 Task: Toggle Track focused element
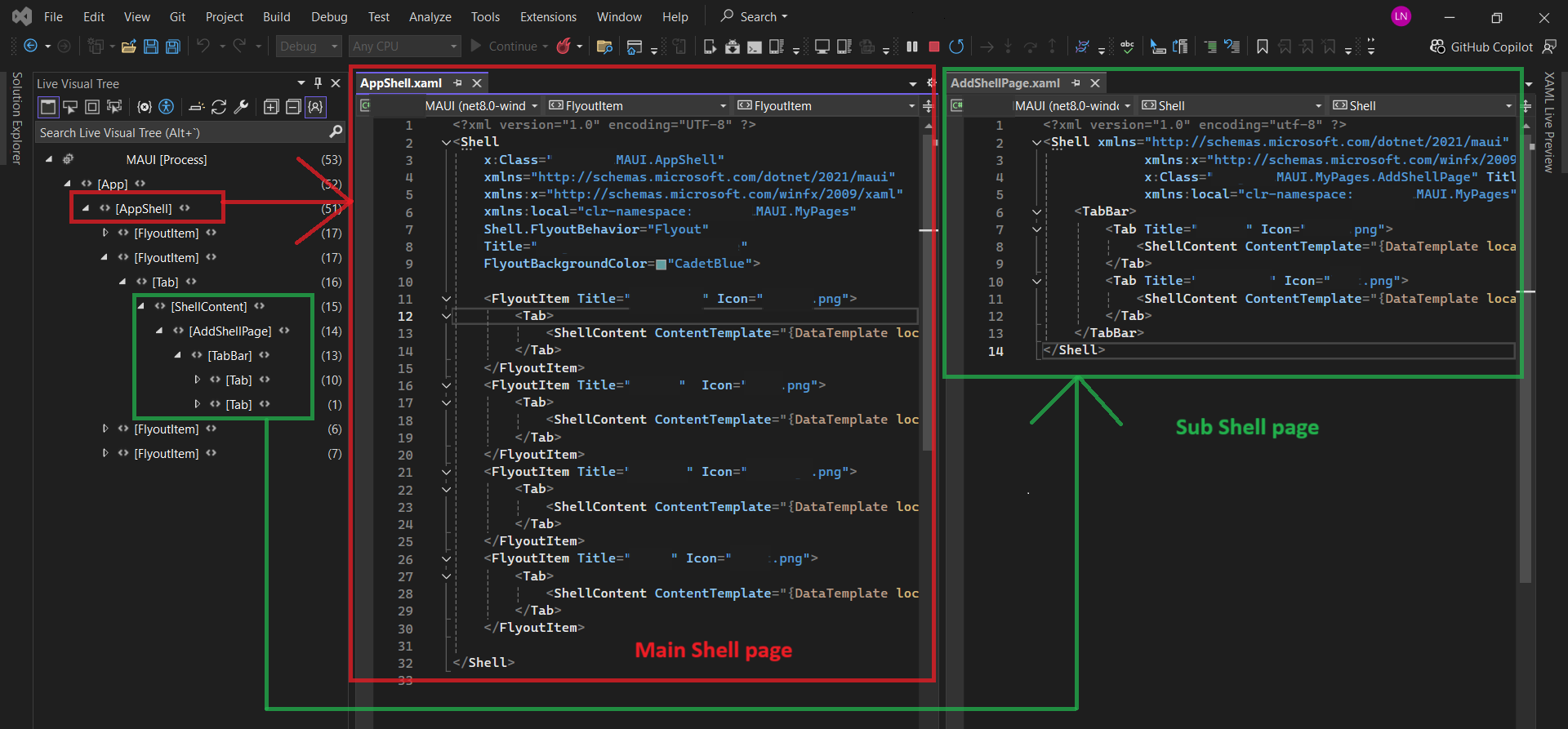coord(114,107)
